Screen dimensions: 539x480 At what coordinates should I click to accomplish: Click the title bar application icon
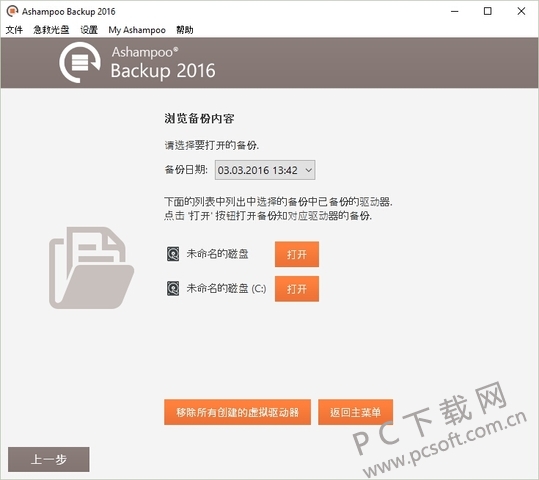click(12, 11)
